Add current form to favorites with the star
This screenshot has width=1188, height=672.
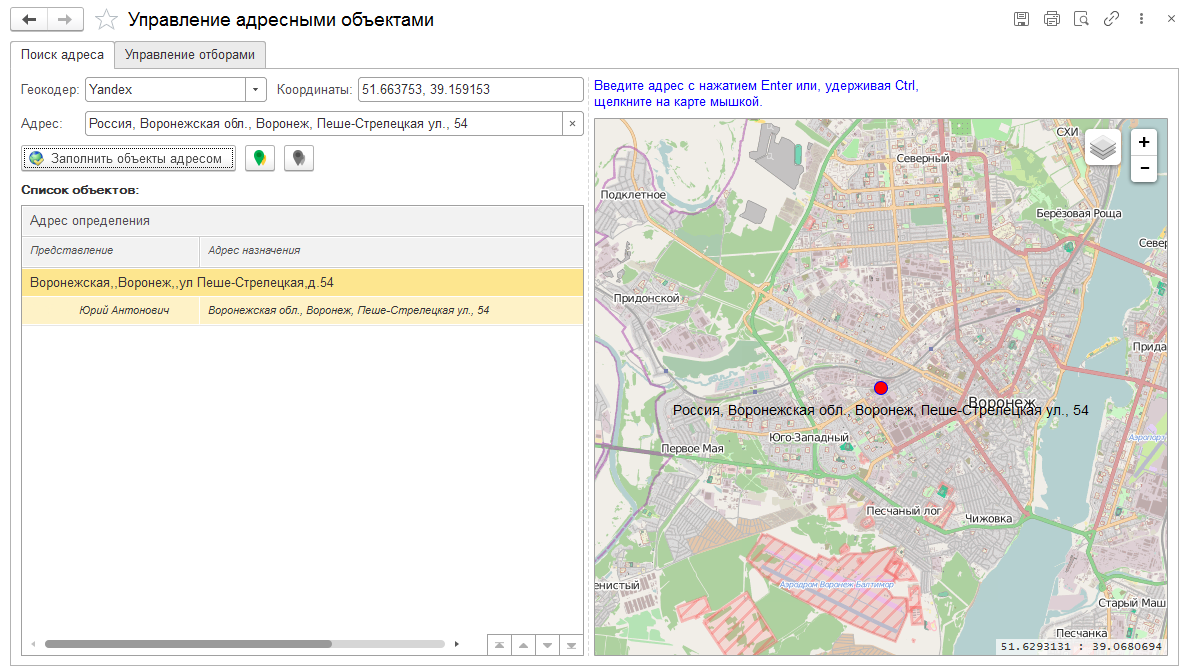tap(106, 20)
